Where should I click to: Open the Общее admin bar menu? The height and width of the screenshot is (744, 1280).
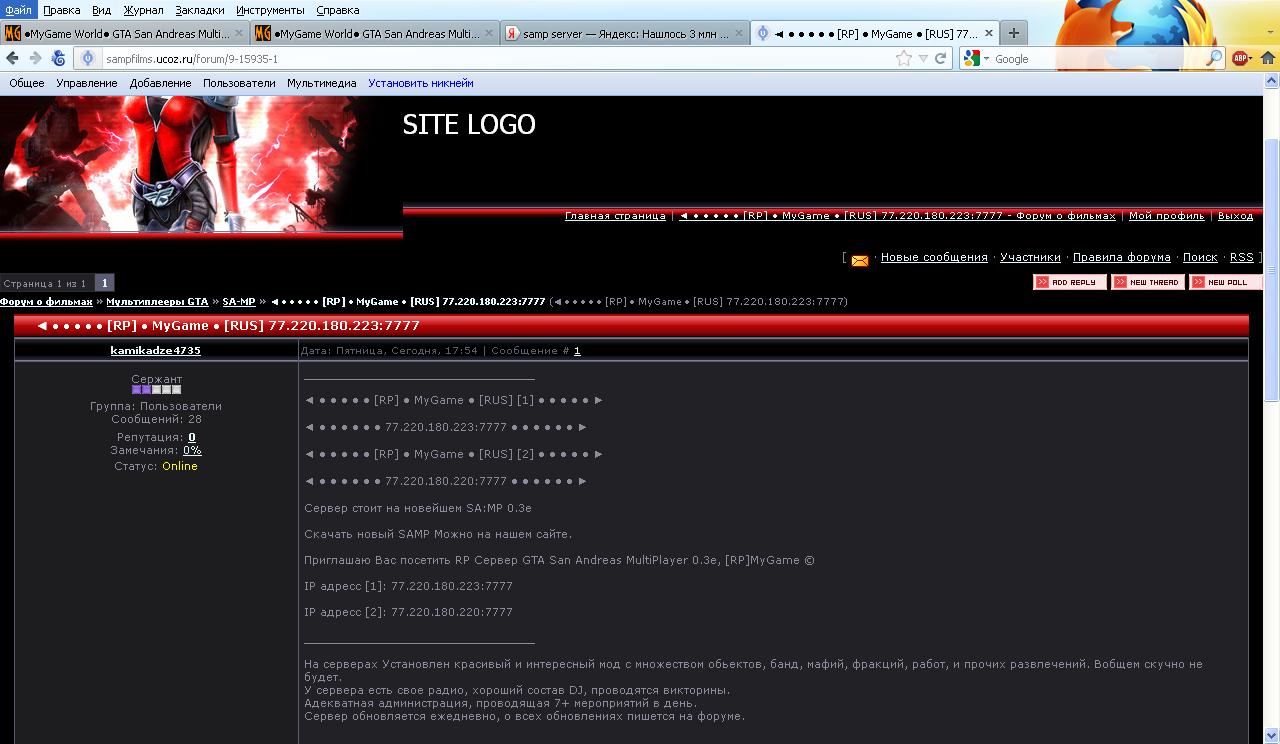(27, 84)
